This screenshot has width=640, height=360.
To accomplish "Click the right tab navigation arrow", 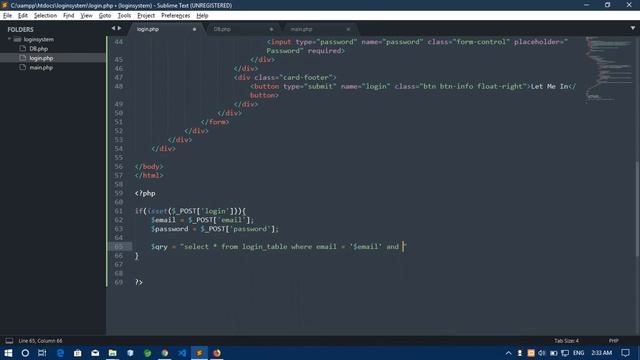I will (x=120, y=28).
